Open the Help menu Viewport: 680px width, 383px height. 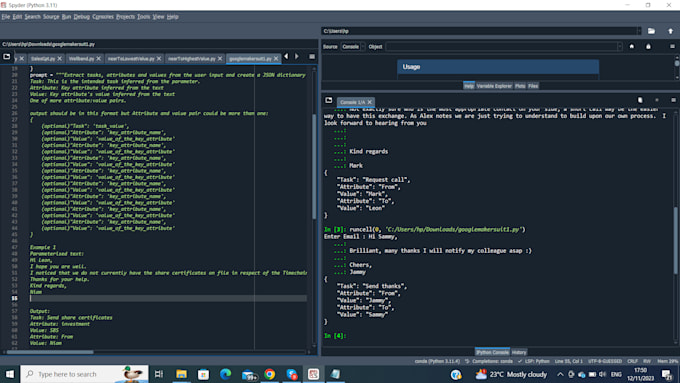(x=173, y=17)
